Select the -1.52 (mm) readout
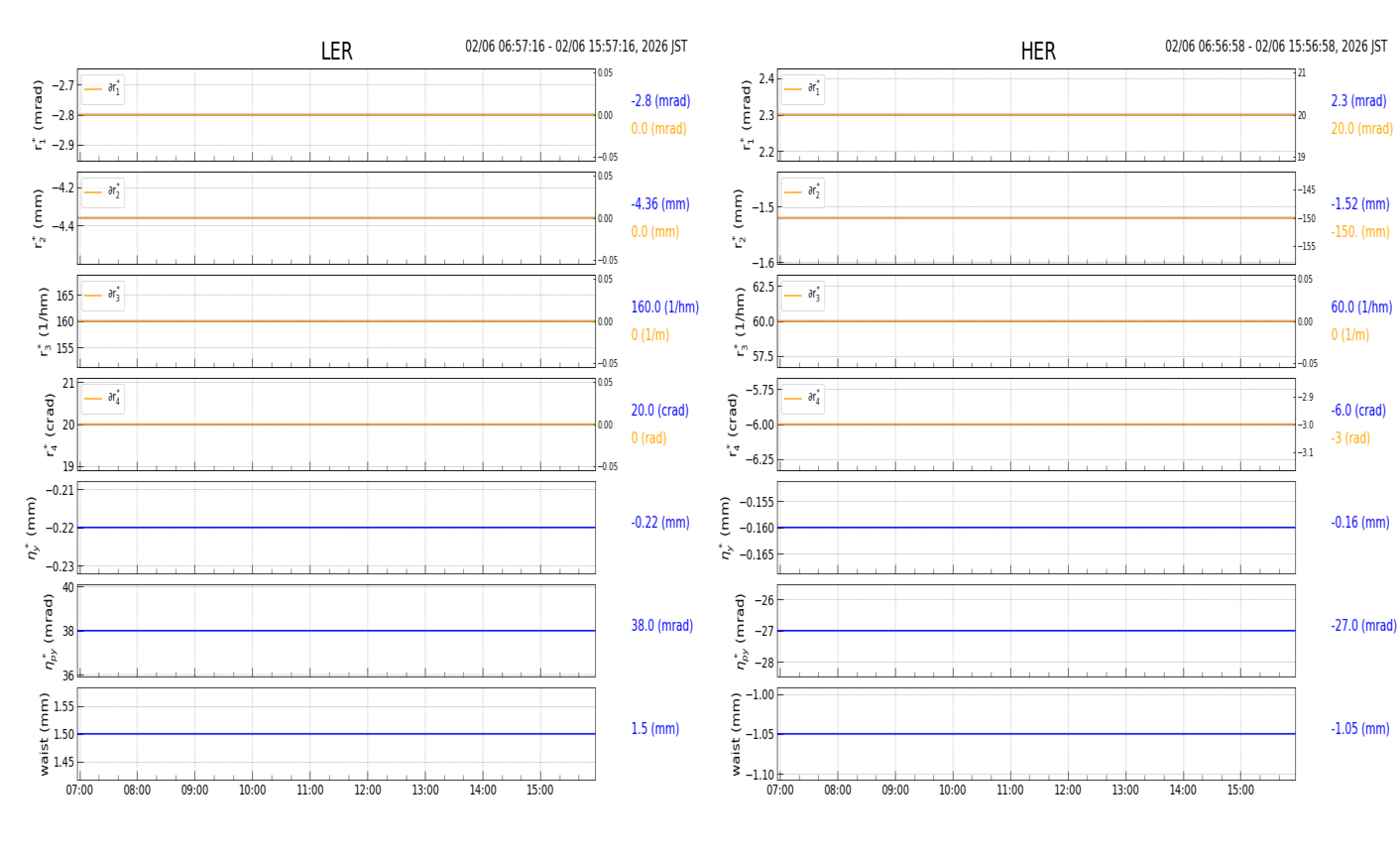The image size is (1400, 857). tap(1360, 204)
